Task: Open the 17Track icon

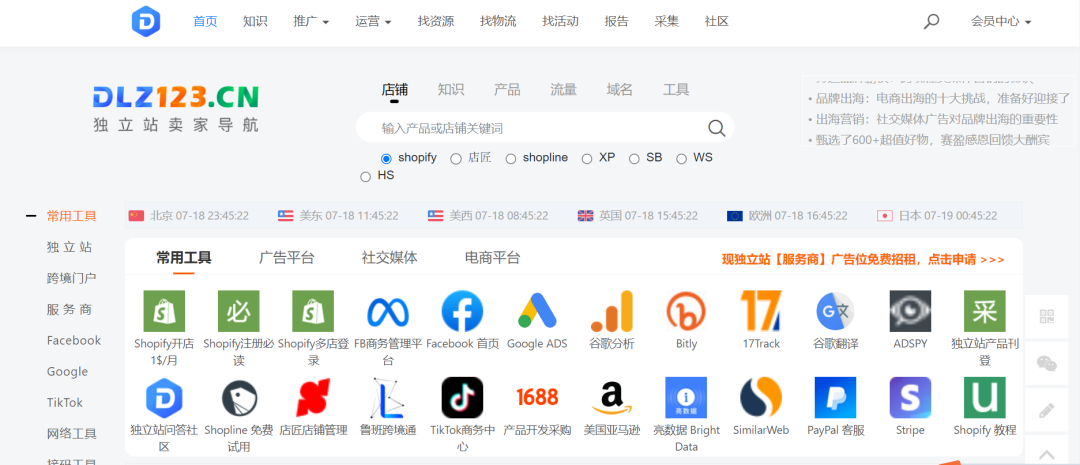Action: [x=761, y=311]
